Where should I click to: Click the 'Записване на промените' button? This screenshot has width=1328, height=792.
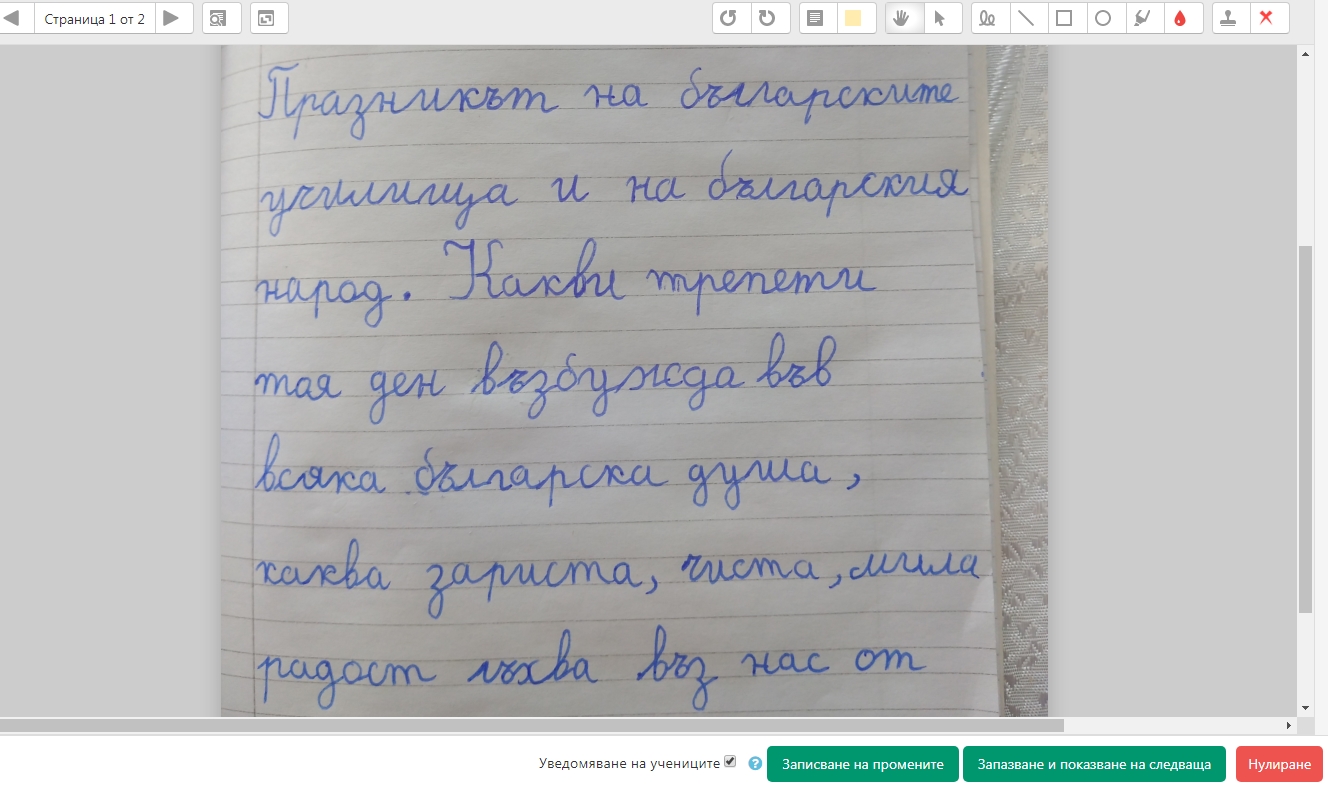coord(862,764)
